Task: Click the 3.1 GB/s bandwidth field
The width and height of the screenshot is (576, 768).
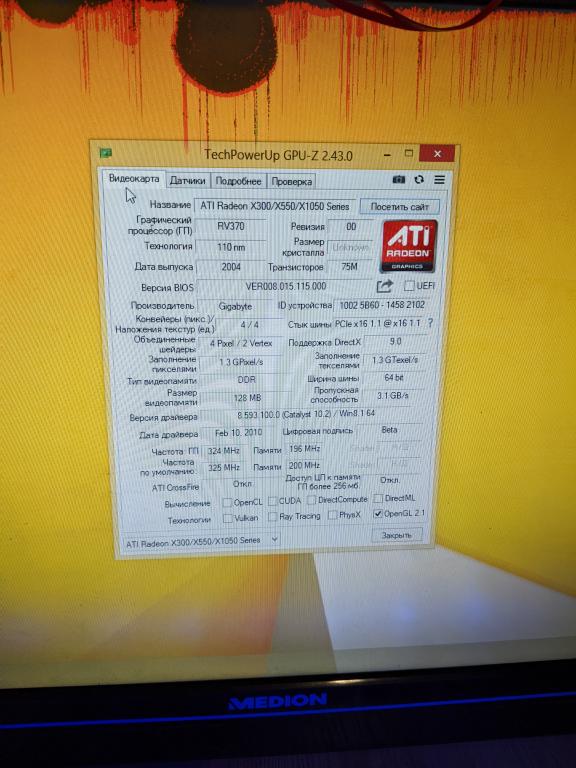Action: 393,395
